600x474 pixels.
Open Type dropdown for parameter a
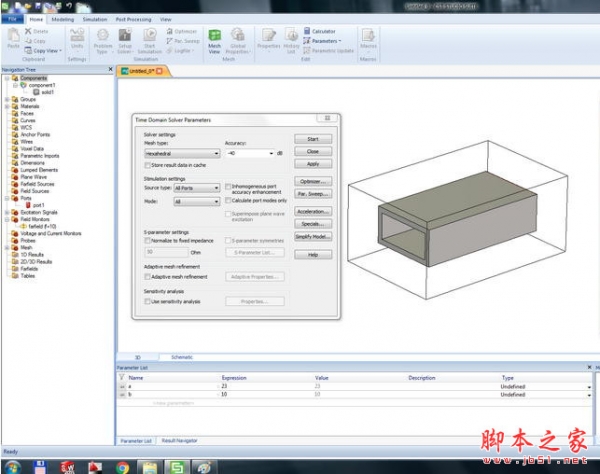point(589,387)
